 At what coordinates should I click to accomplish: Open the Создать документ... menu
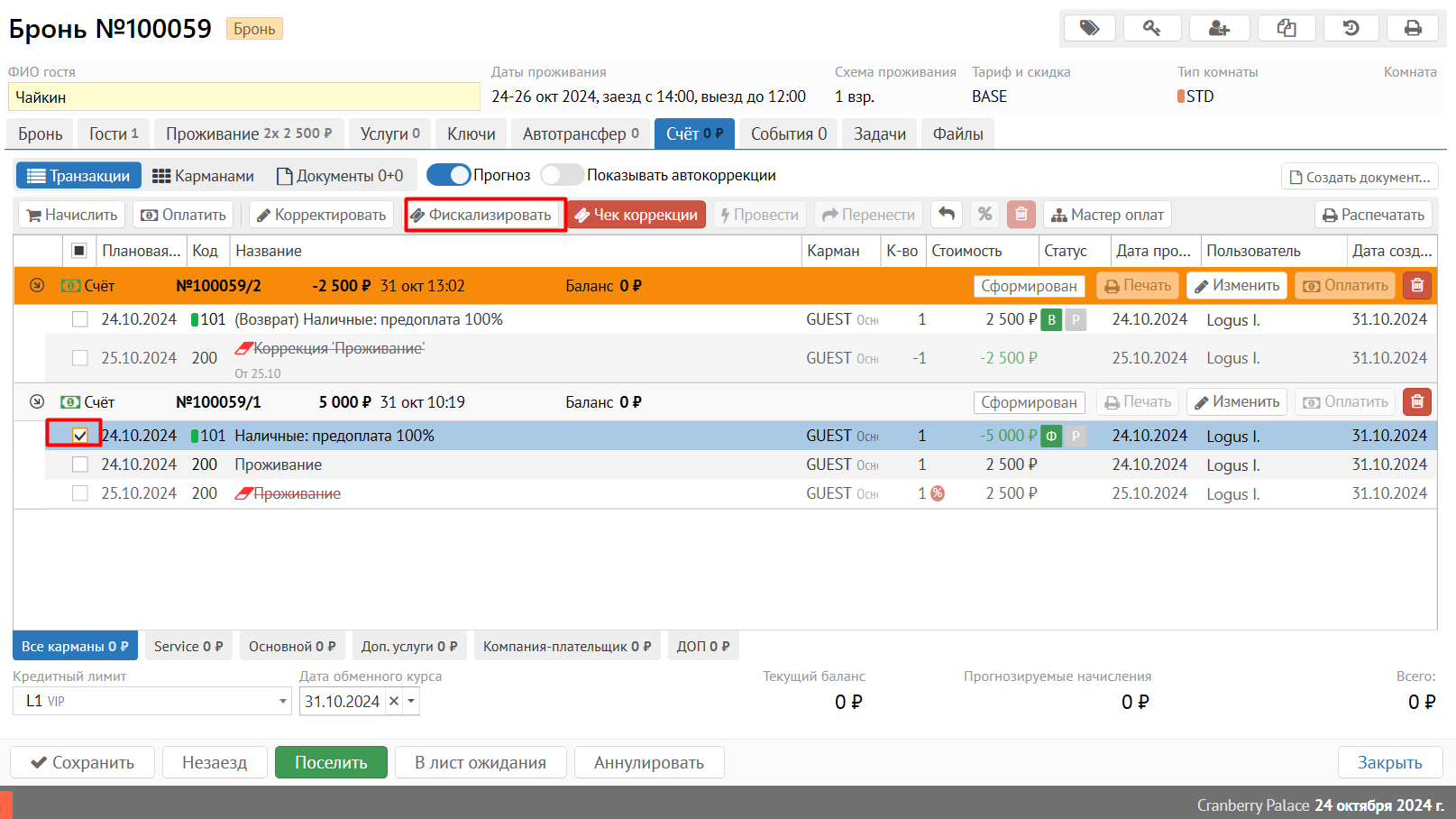point(1360,177)
